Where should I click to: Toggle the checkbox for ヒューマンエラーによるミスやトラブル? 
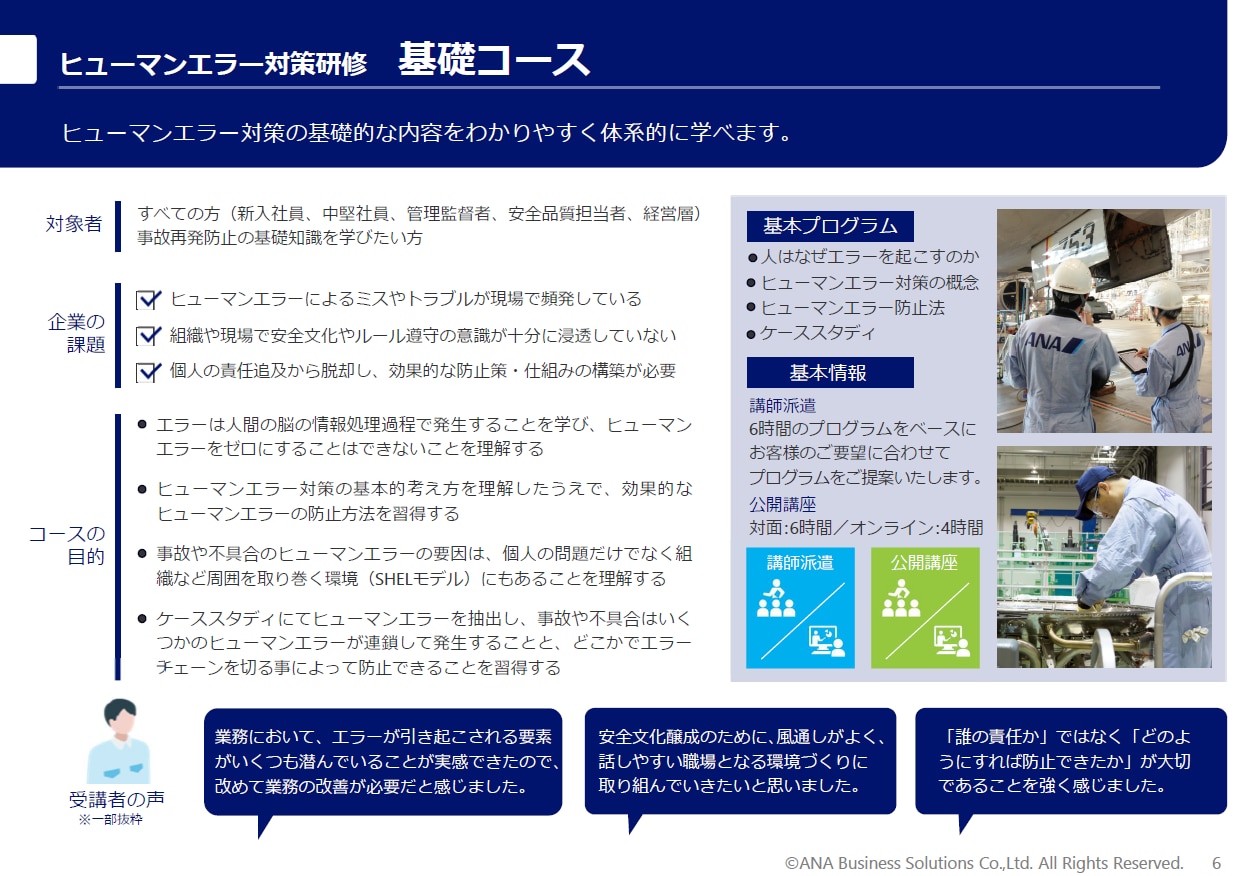coord(149,300)
